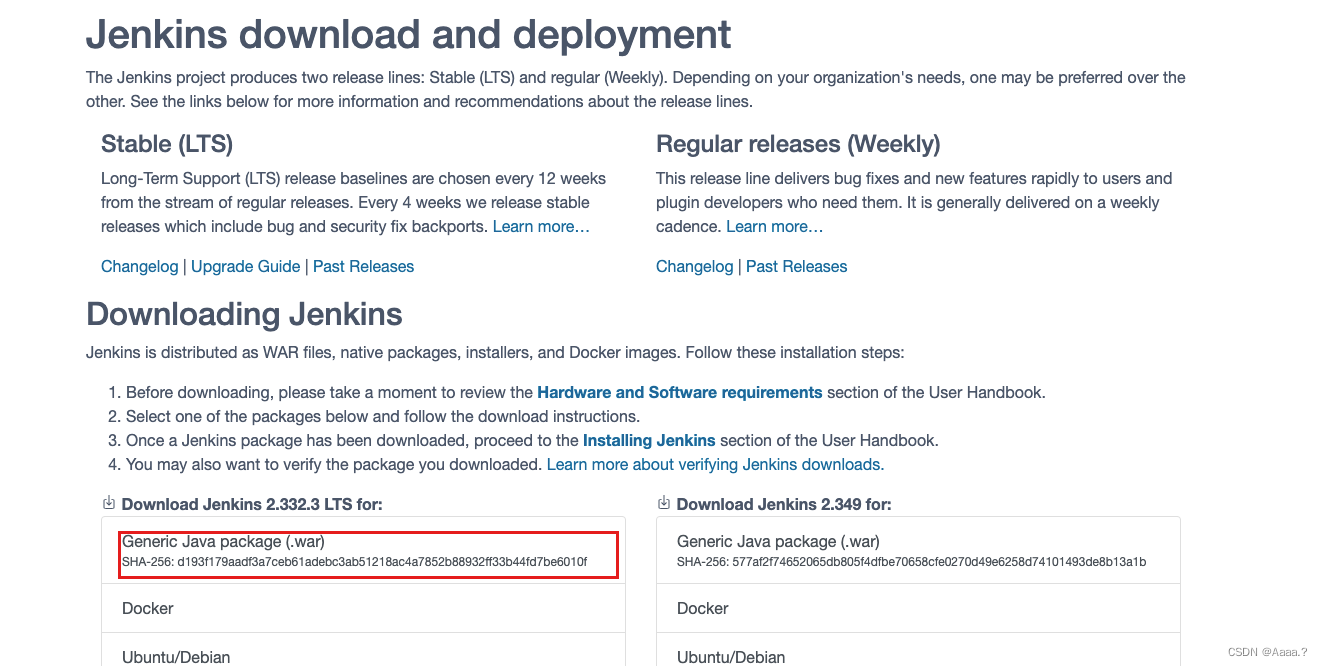Open Weekly releases Learn more link

(x=775, y=226)
